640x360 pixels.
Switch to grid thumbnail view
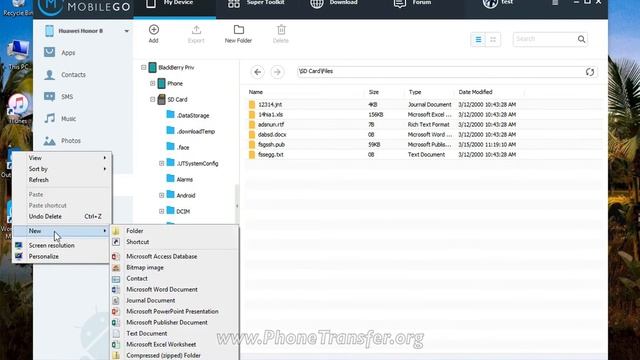coord(493,39)
